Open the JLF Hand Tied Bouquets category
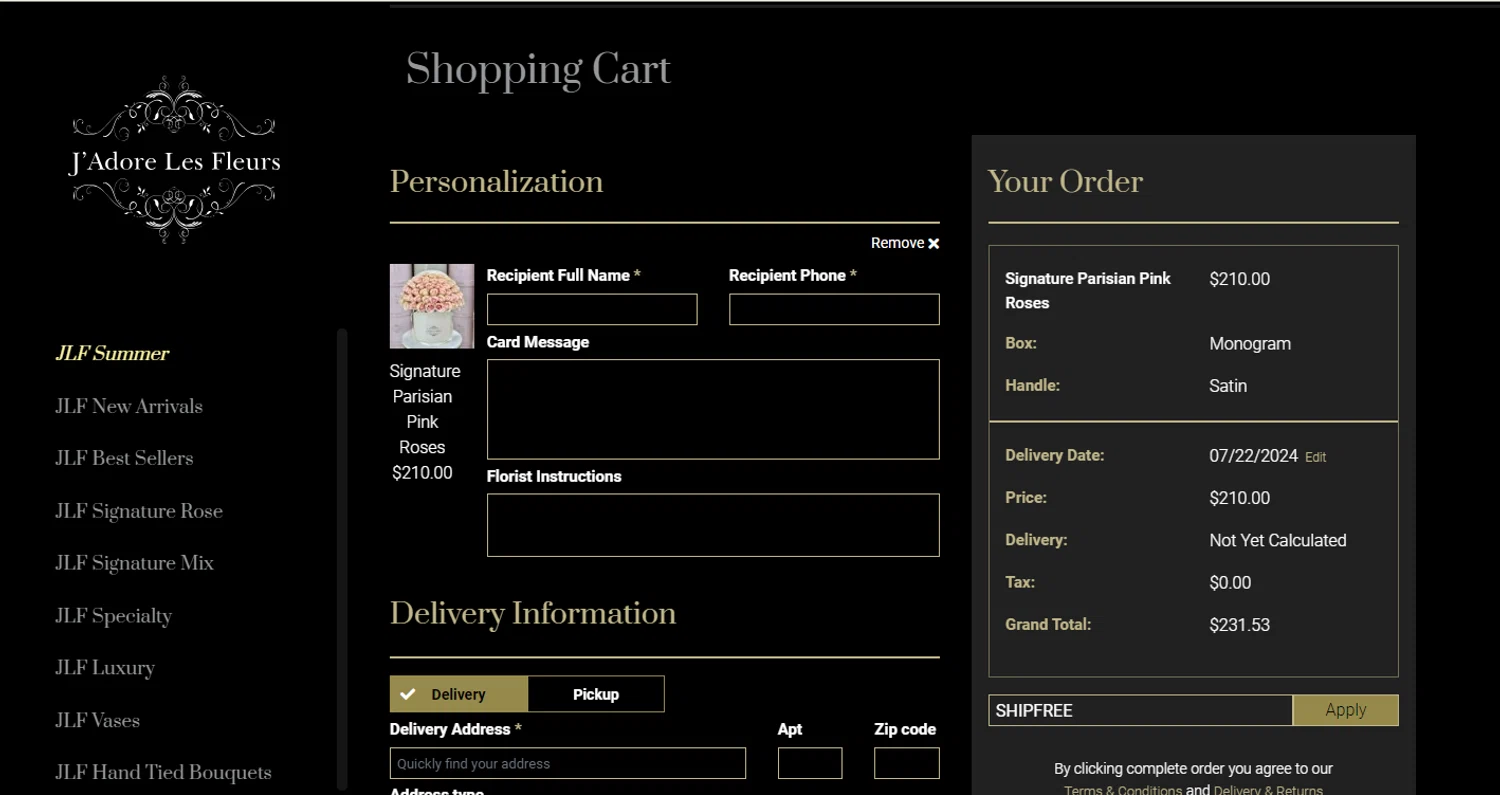Image resolution: width=1500 pixels, height=795 pixels. (163, 772)
